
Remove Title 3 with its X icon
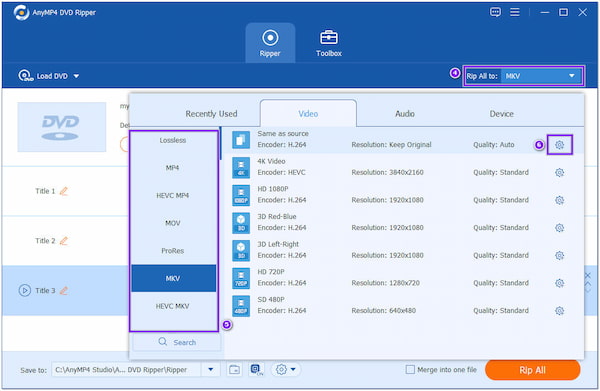588,275
